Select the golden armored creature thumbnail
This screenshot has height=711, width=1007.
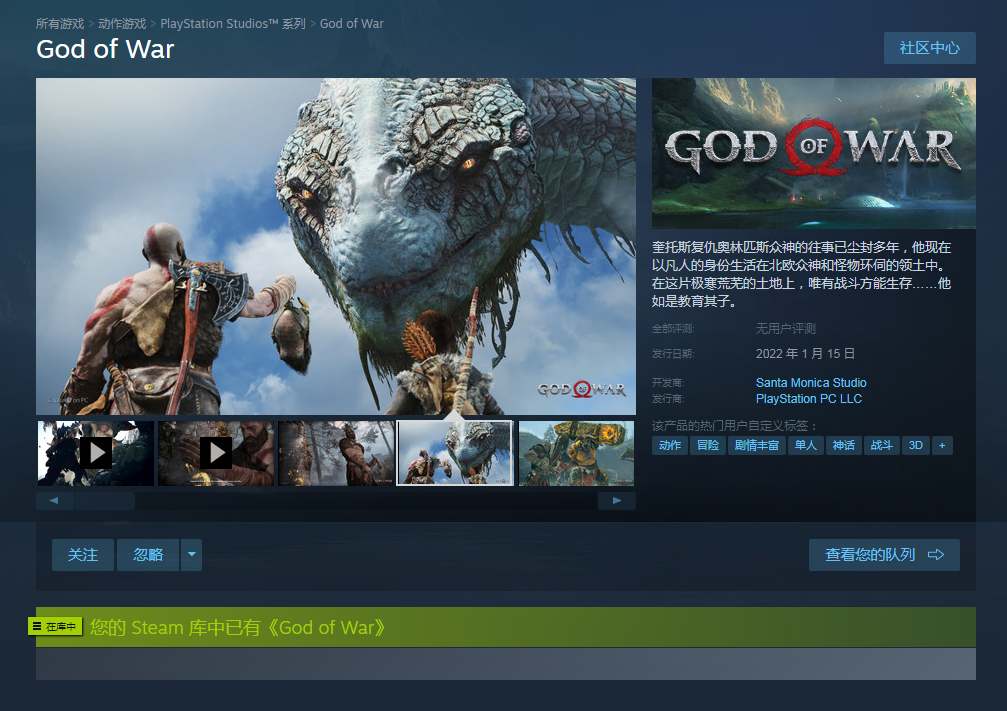[x=576, y=453]
